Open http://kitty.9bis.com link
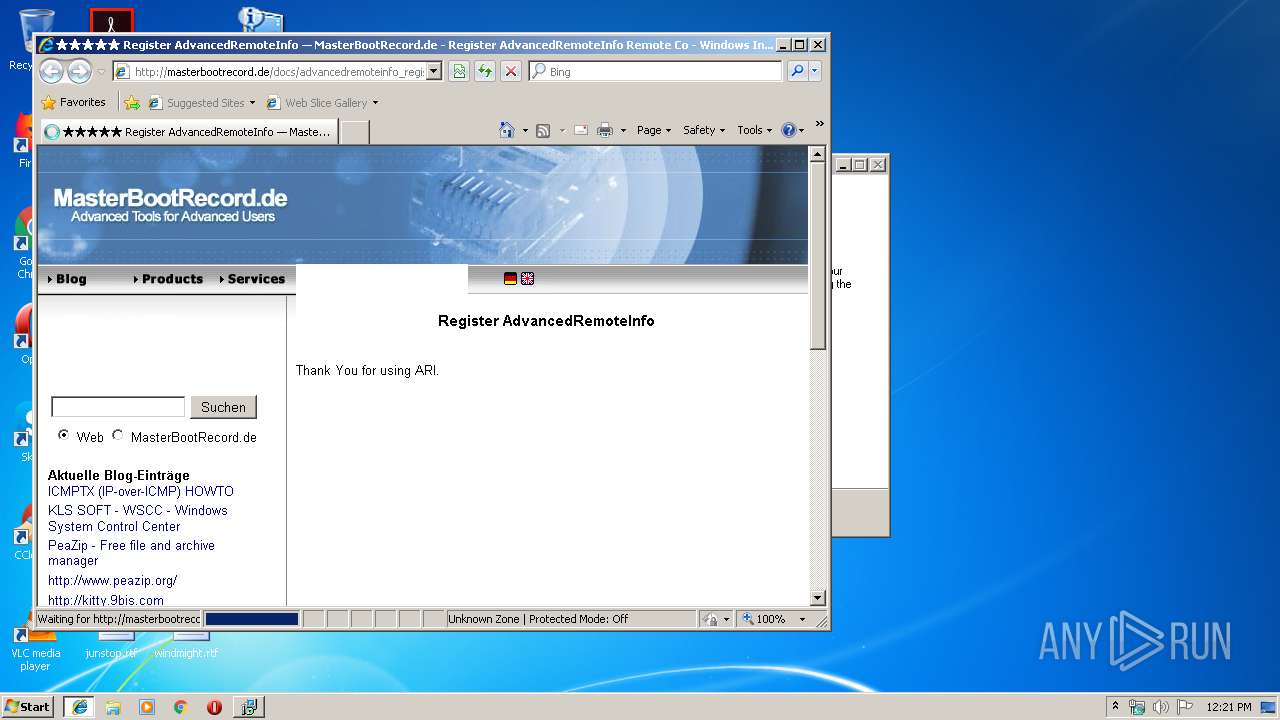 106,600
